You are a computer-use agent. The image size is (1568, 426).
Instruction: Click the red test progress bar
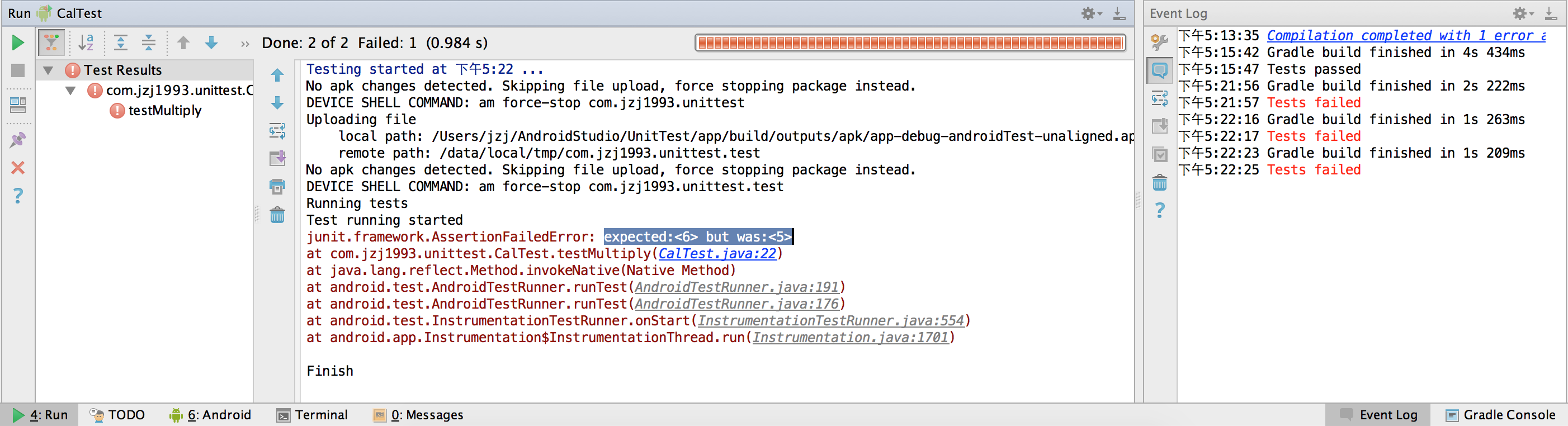pyautogui.click(x=909, y=42)
